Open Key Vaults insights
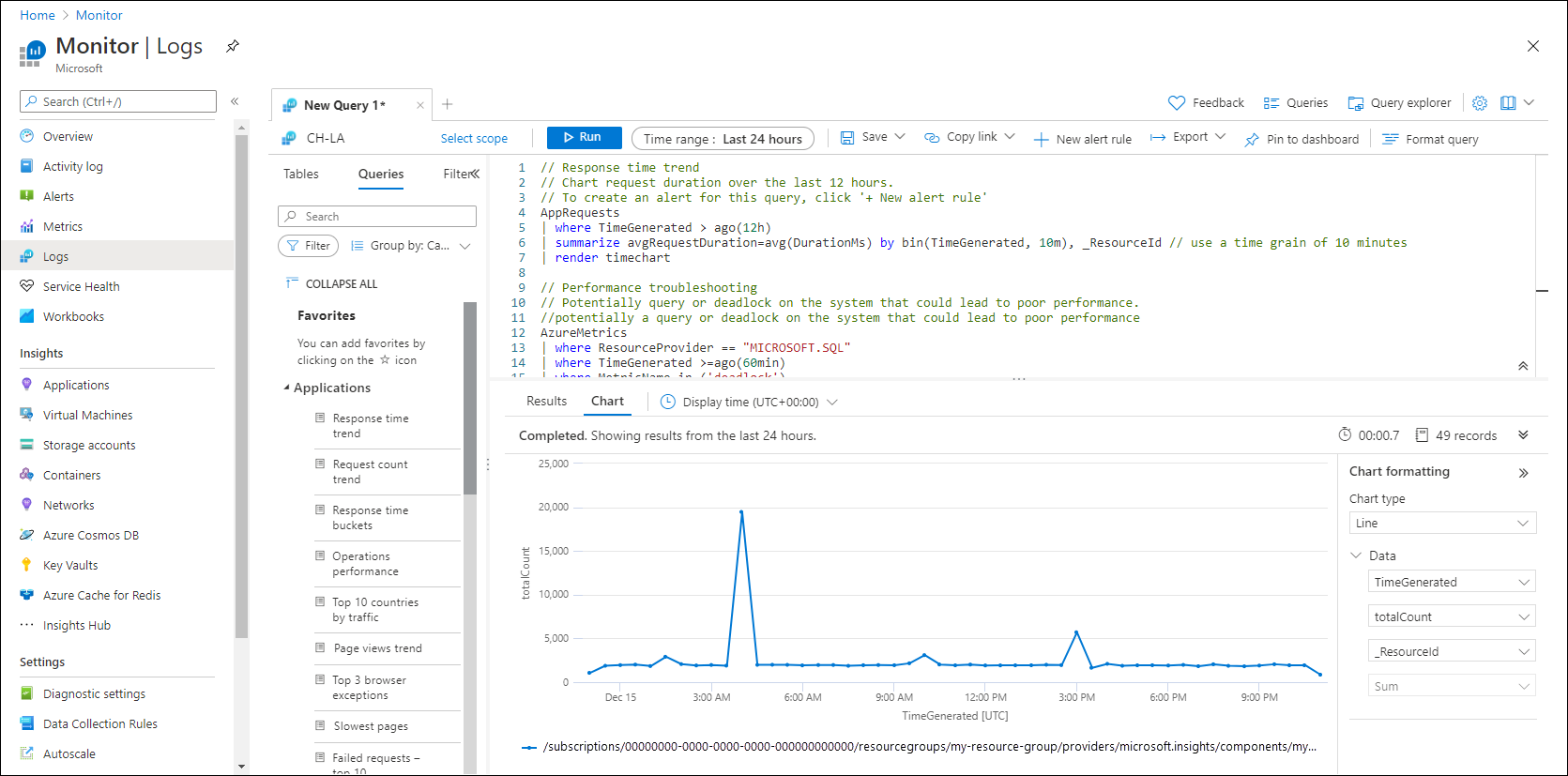The image size is (1568, 776). click(x=70, y=565)
